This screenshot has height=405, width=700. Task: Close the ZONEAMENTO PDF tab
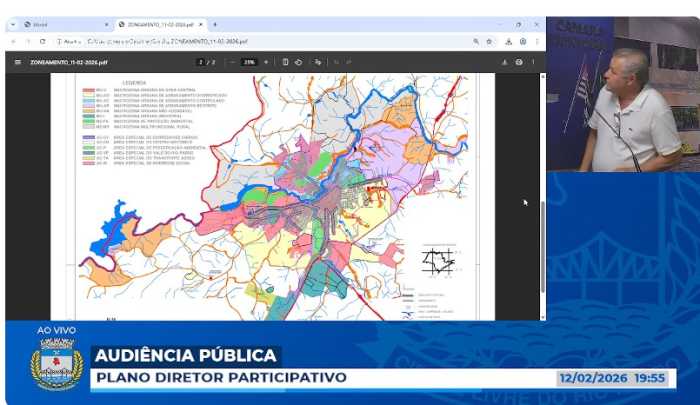click(201, 24)
